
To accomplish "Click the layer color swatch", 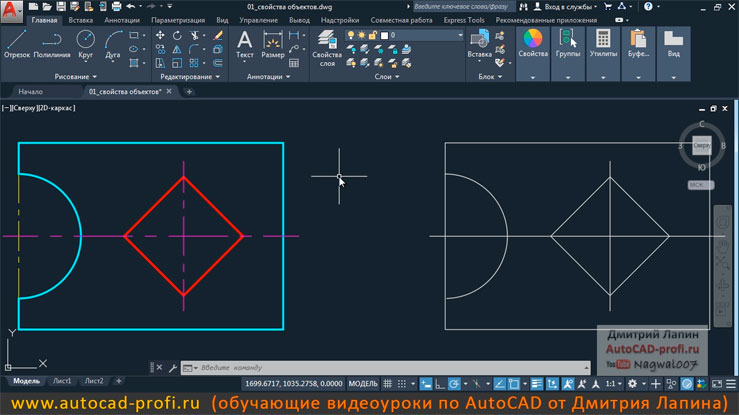I will [x=385, y=35].
